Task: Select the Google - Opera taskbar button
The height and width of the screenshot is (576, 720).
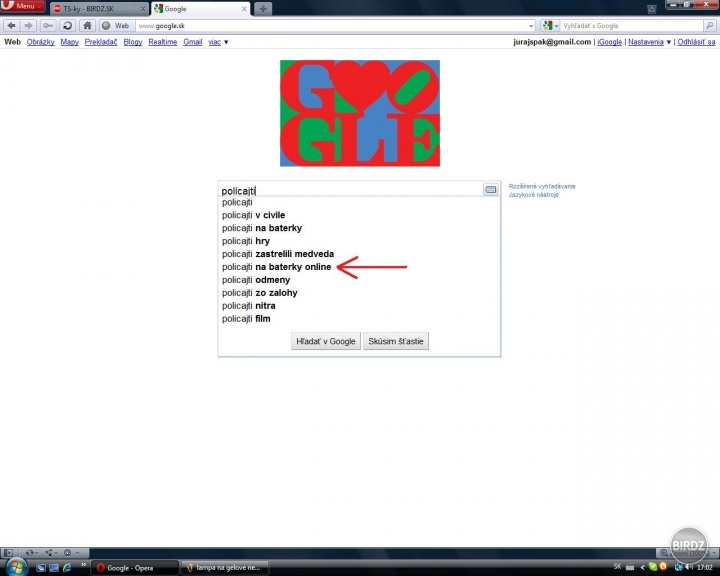Action: click(x=134, y=568)
